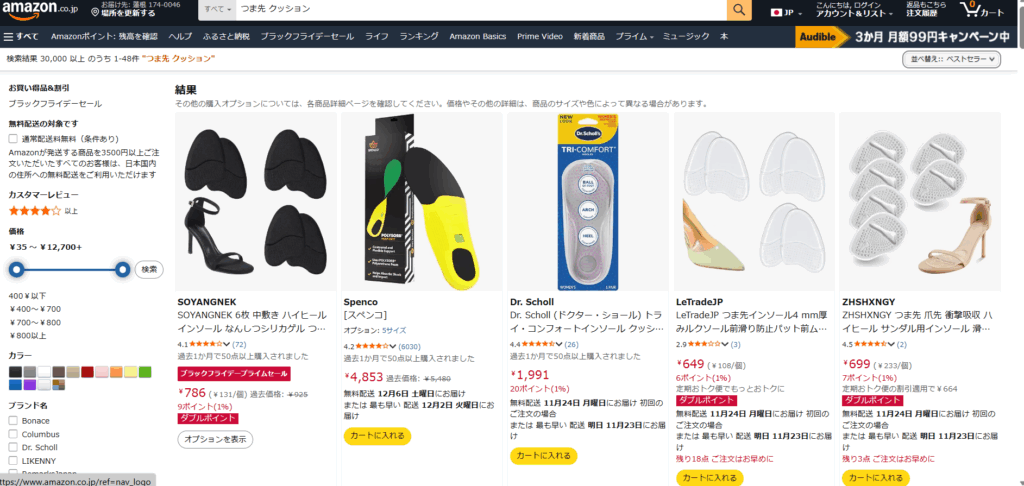Click the Dr. Scholl Tri-Comfort product image
Viewport: 1024px width, 486px height.
pyautogui.click(x=588, y=202)
